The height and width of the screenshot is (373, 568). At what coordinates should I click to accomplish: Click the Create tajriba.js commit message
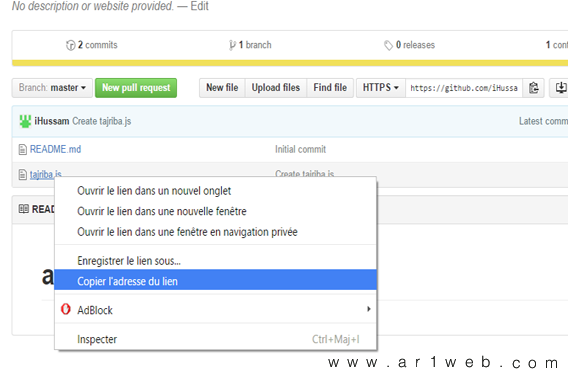click(102, 121)
